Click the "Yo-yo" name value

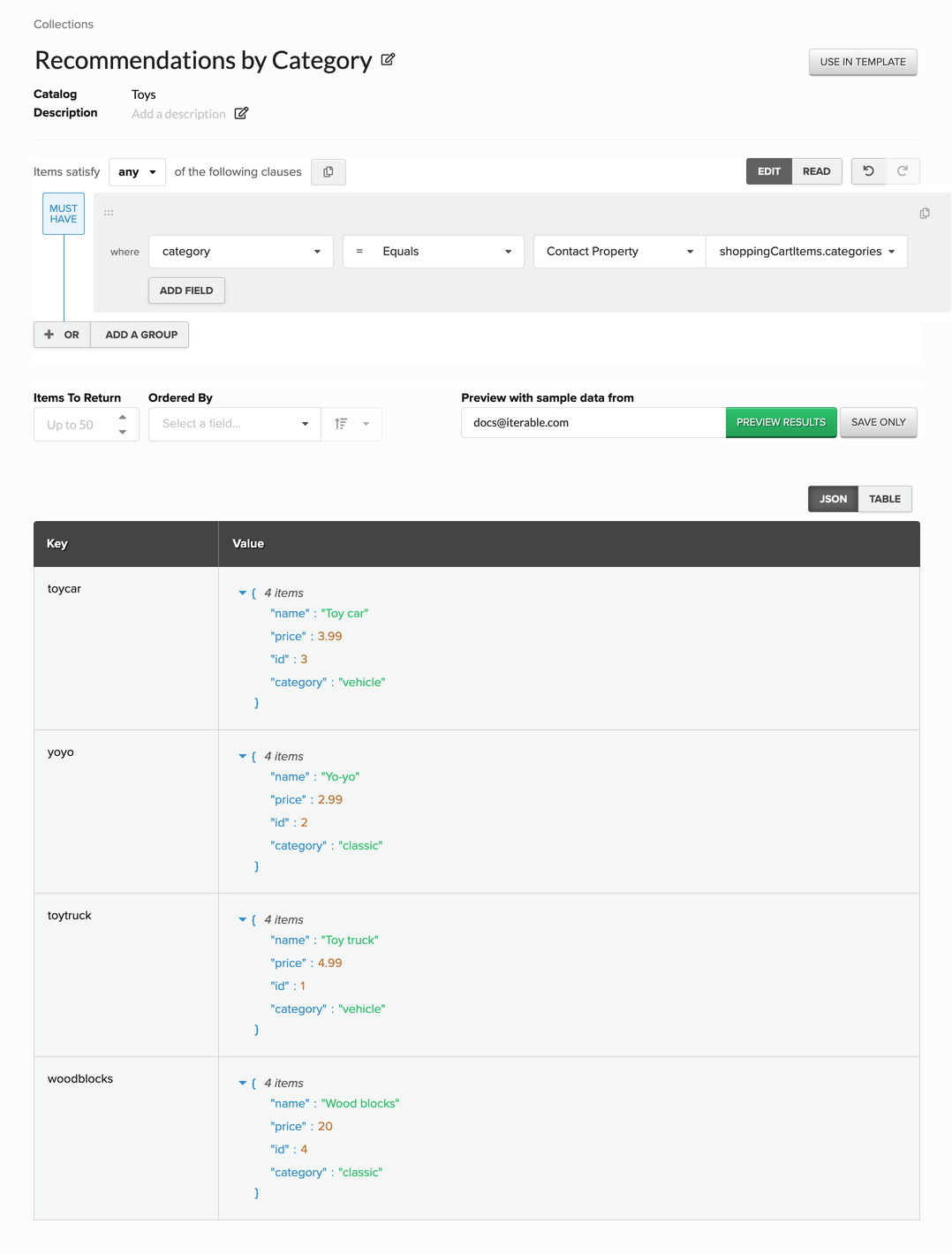coord(340,776)
